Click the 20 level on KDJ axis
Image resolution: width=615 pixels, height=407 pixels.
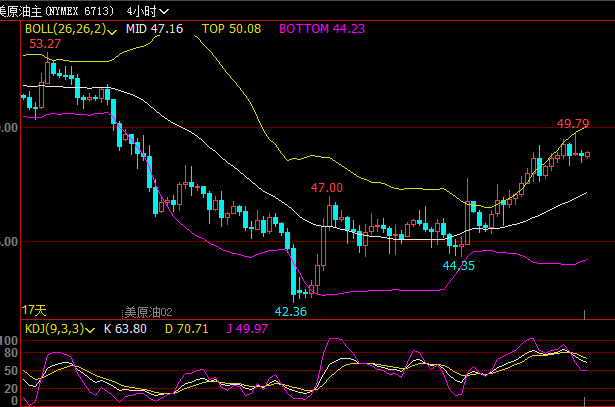(x=11, y=389)
